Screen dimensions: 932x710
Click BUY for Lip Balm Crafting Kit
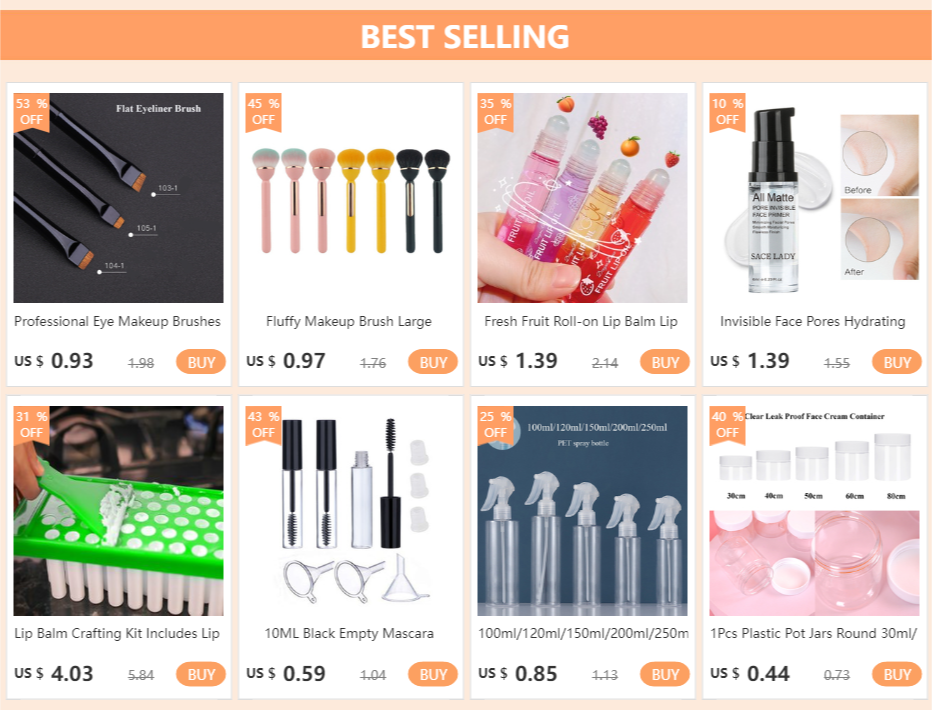(201, 674)
